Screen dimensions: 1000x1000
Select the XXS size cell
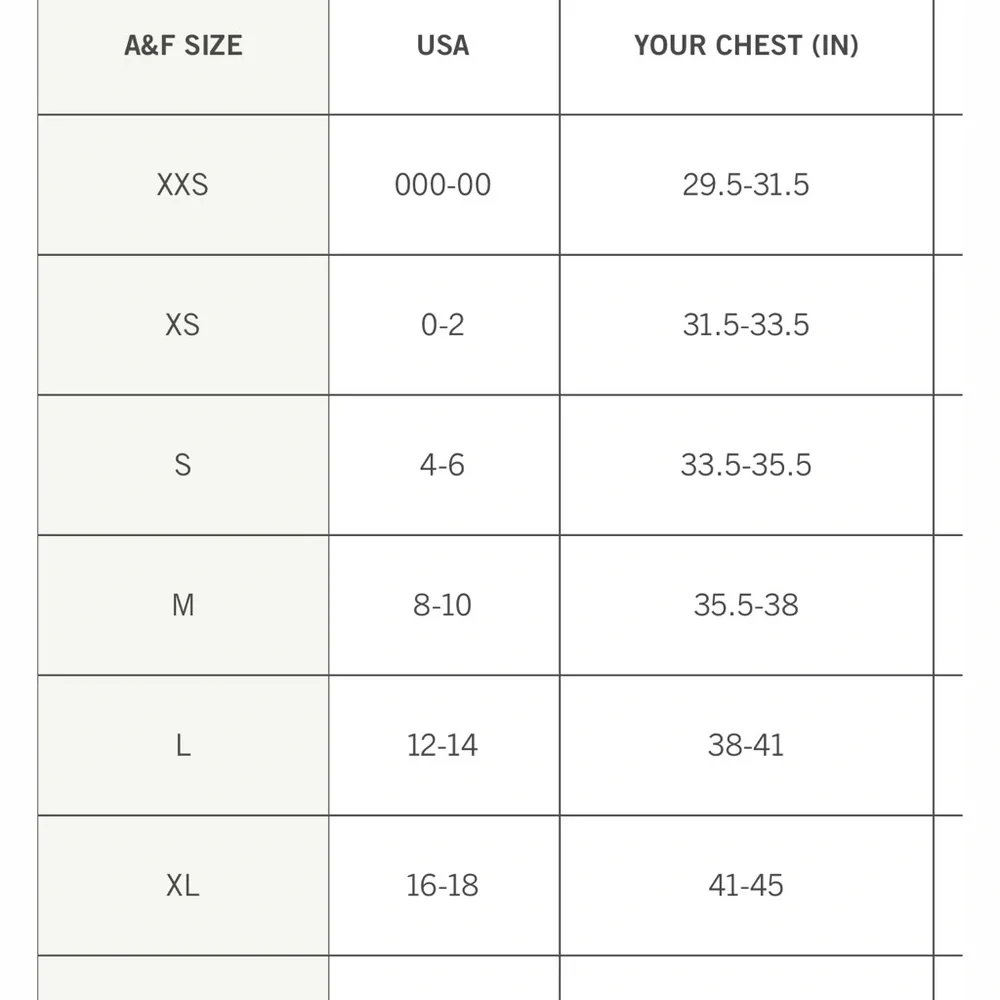183,185
